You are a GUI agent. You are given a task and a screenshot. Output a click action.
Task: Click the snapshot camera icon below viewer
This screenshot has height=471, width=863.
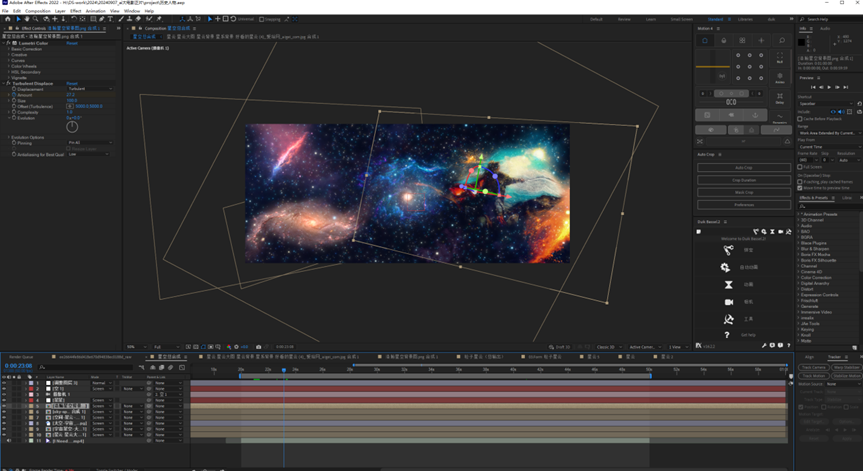258,347
